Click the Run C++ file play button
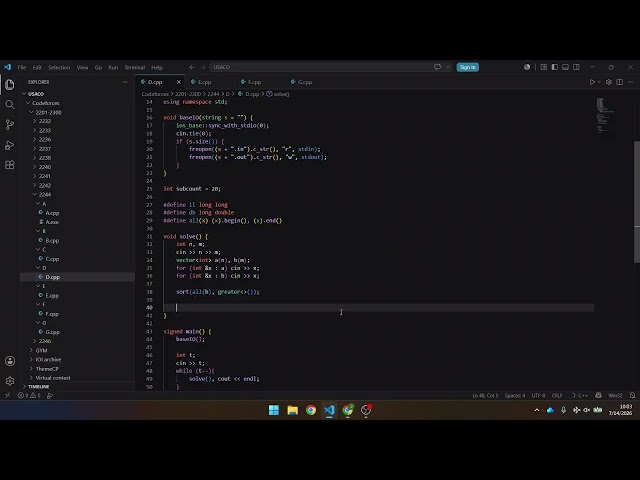The width and height of the screenshot is (640, 480). pos(592,82)
